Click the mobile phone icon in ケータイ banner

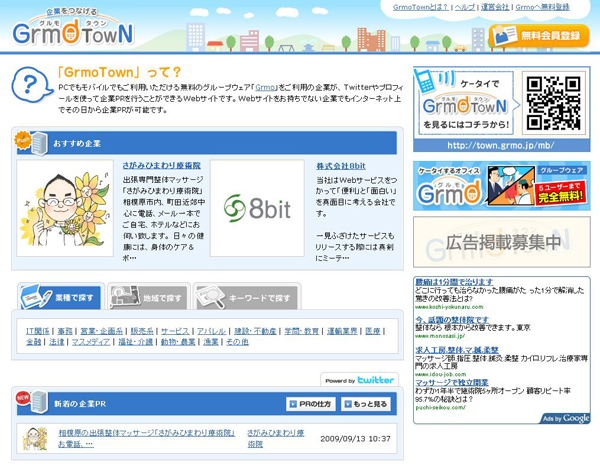pos(426,81)
